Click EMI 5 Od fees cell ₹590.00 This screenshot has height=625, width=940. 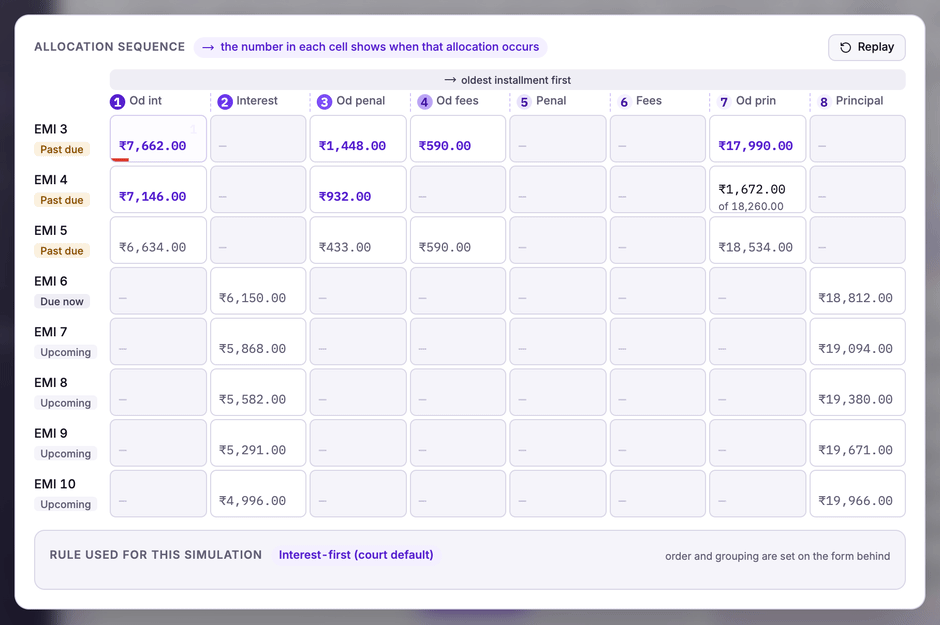(458, 240)
